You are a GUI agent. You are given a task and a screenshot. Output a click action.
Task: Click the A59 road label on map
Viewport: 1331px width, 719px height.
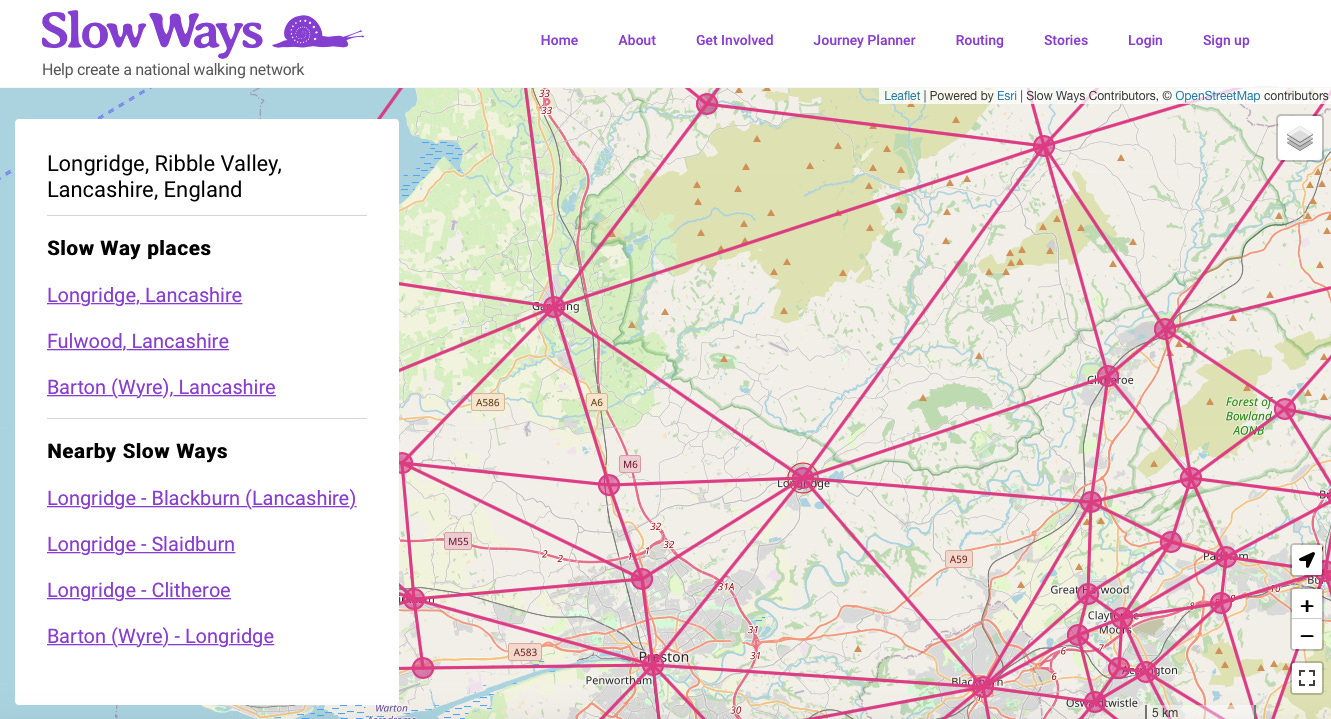959,559
